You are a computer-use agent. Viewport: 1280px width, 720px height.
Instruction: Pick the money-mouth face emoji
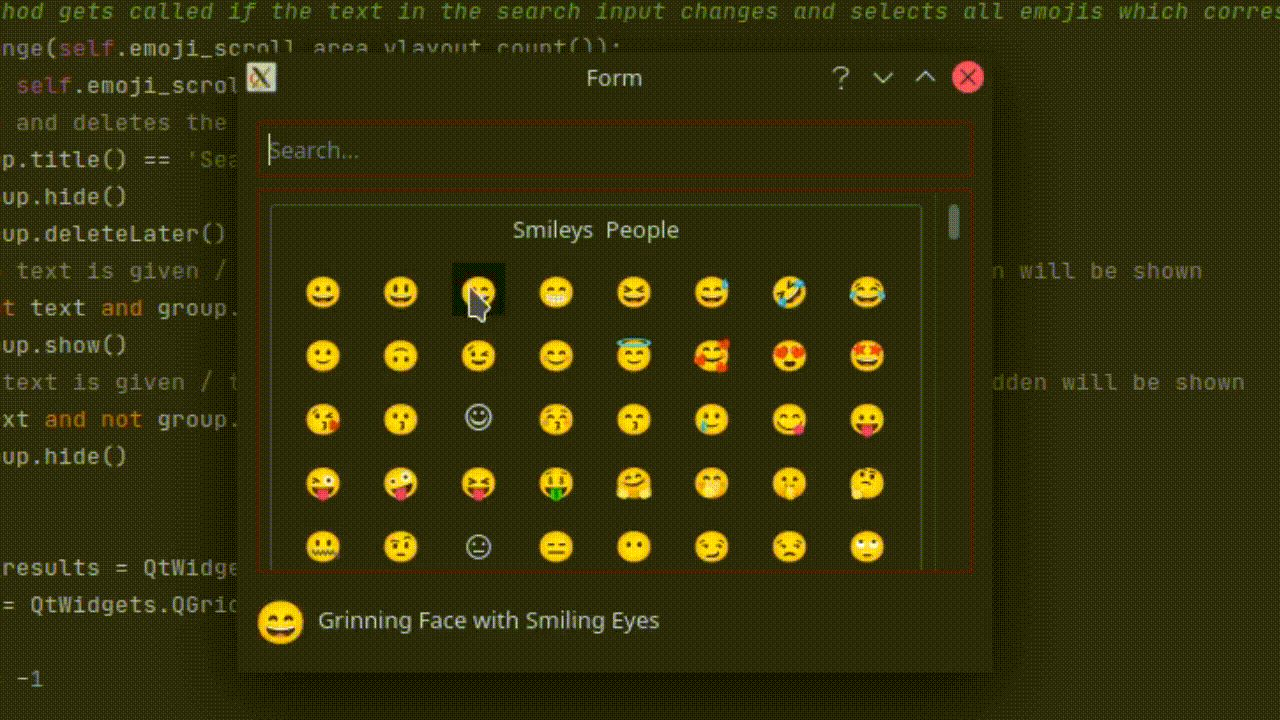[556, 484]
